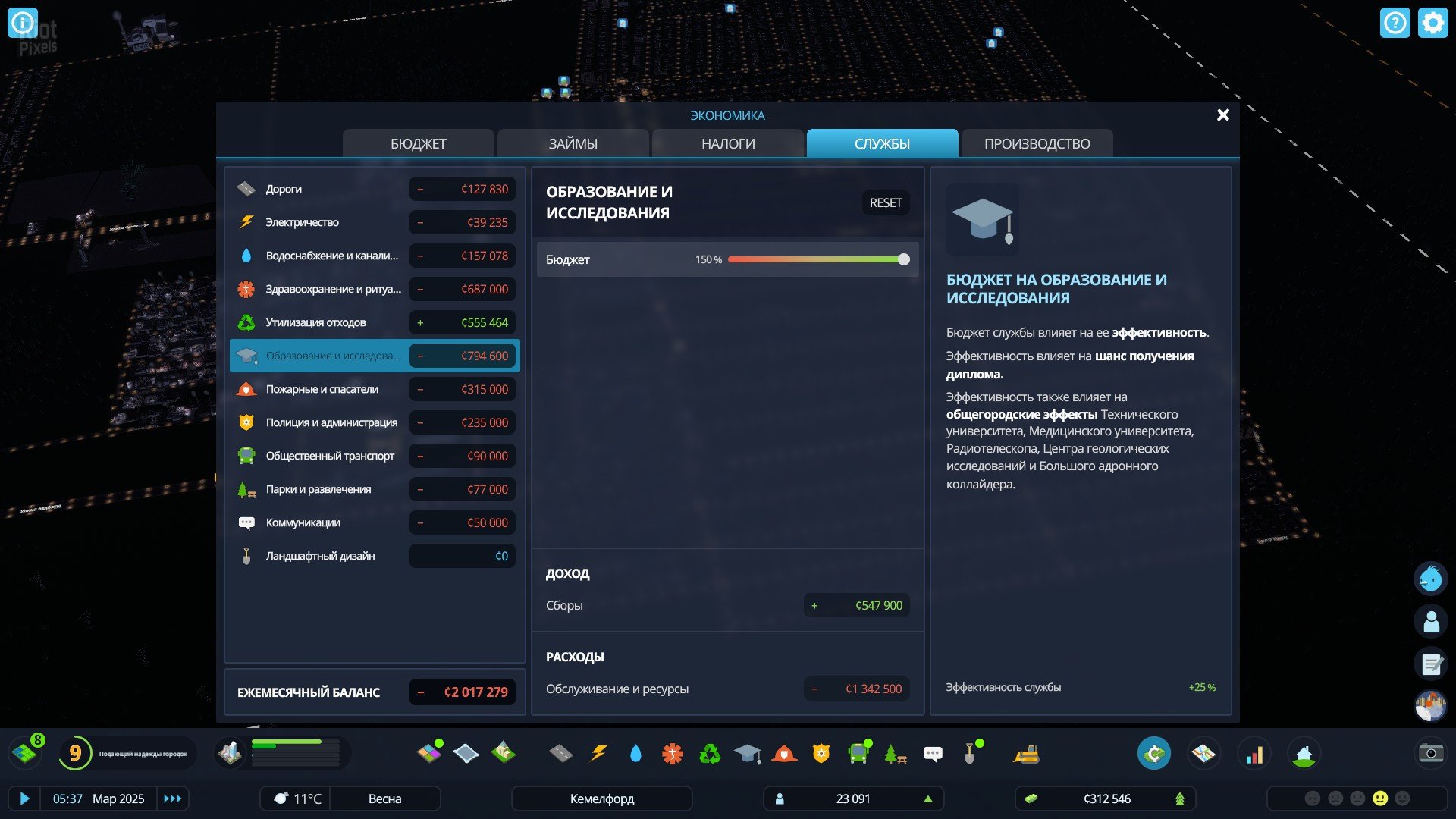Viewport: 1456px width, 819px height.
Task: Toggle play/pause simulation button
Action: coord(24,799)
